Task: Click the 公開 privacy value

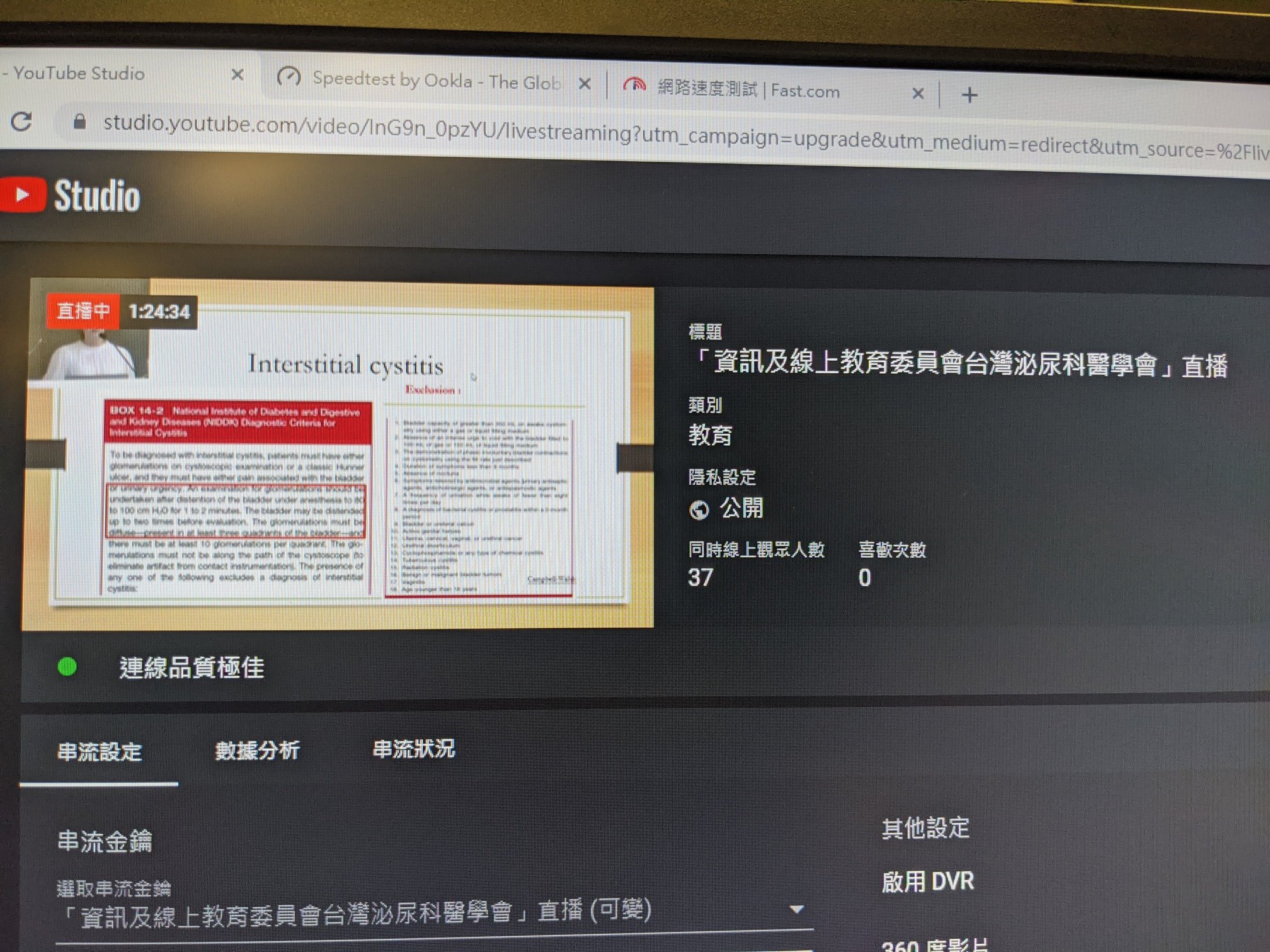Action: pyautogui.click(x=741, y=507)
